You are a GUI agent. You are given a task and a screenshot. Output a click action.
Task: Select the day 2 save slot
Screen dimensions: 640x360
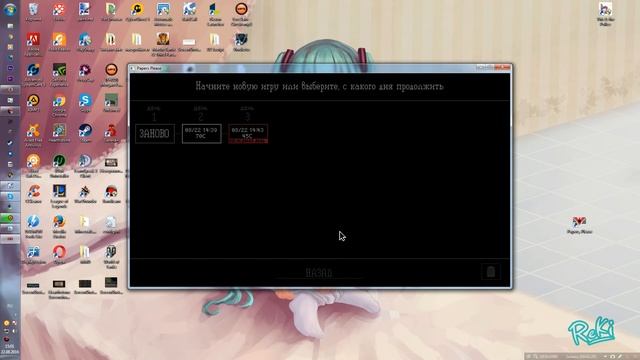201,133
